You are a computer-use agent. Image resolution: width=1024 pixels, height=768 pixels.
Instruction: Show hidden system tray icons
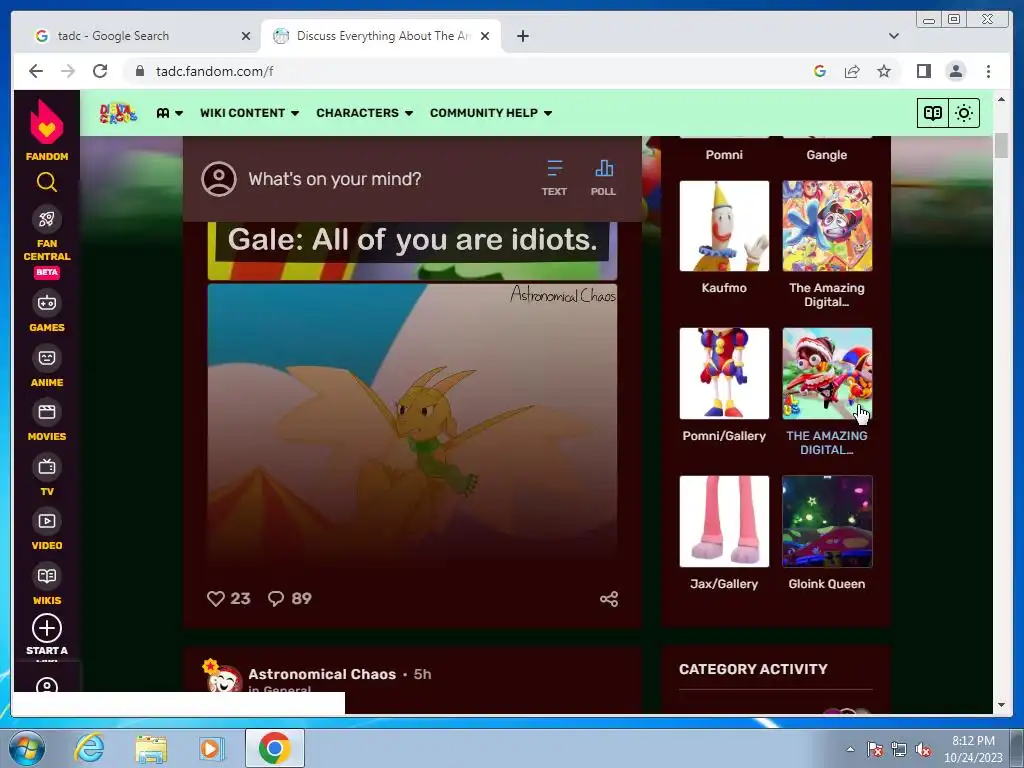coord(850,749)
